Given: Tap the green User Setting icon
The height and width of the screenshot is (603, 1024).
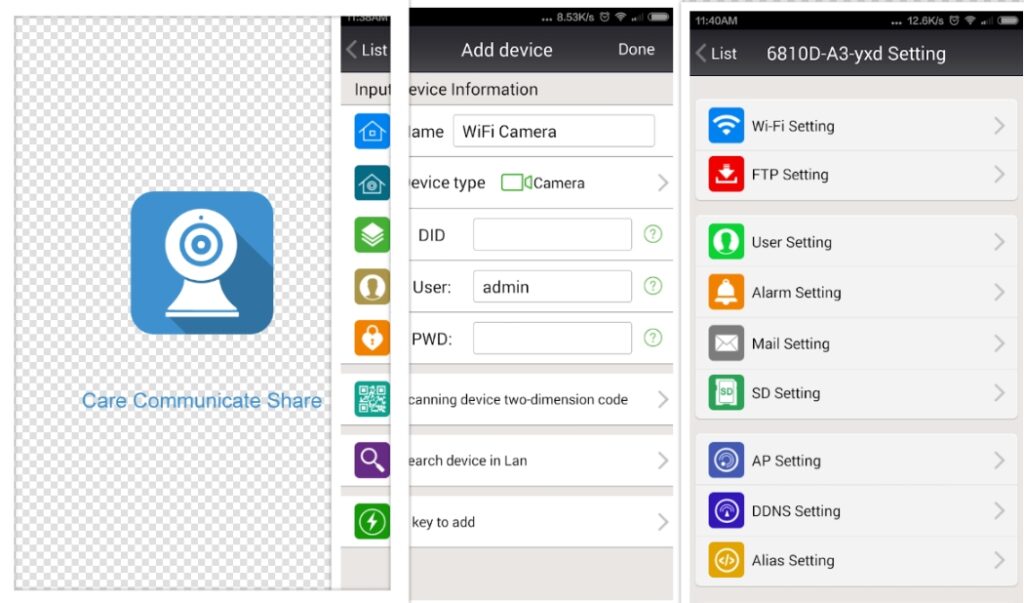Looking at the screenshot, I should [726, 242].
